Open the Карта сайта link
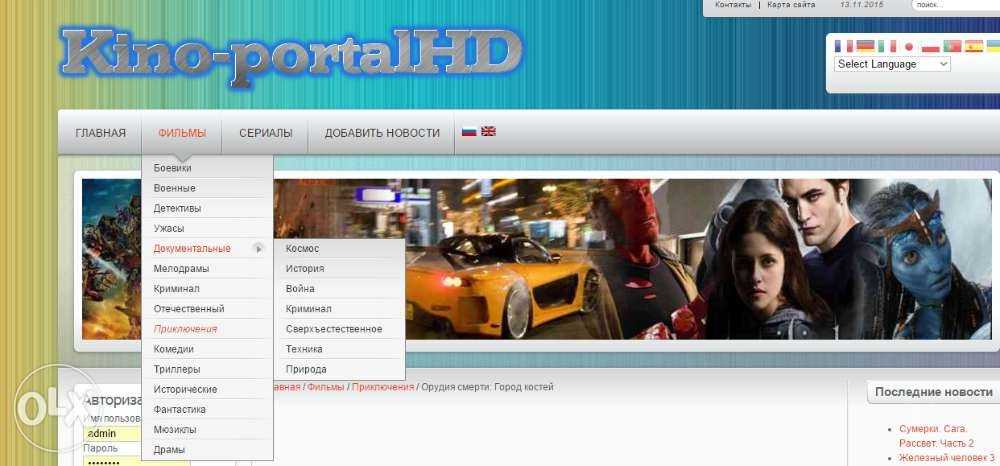 pos(791,4)
